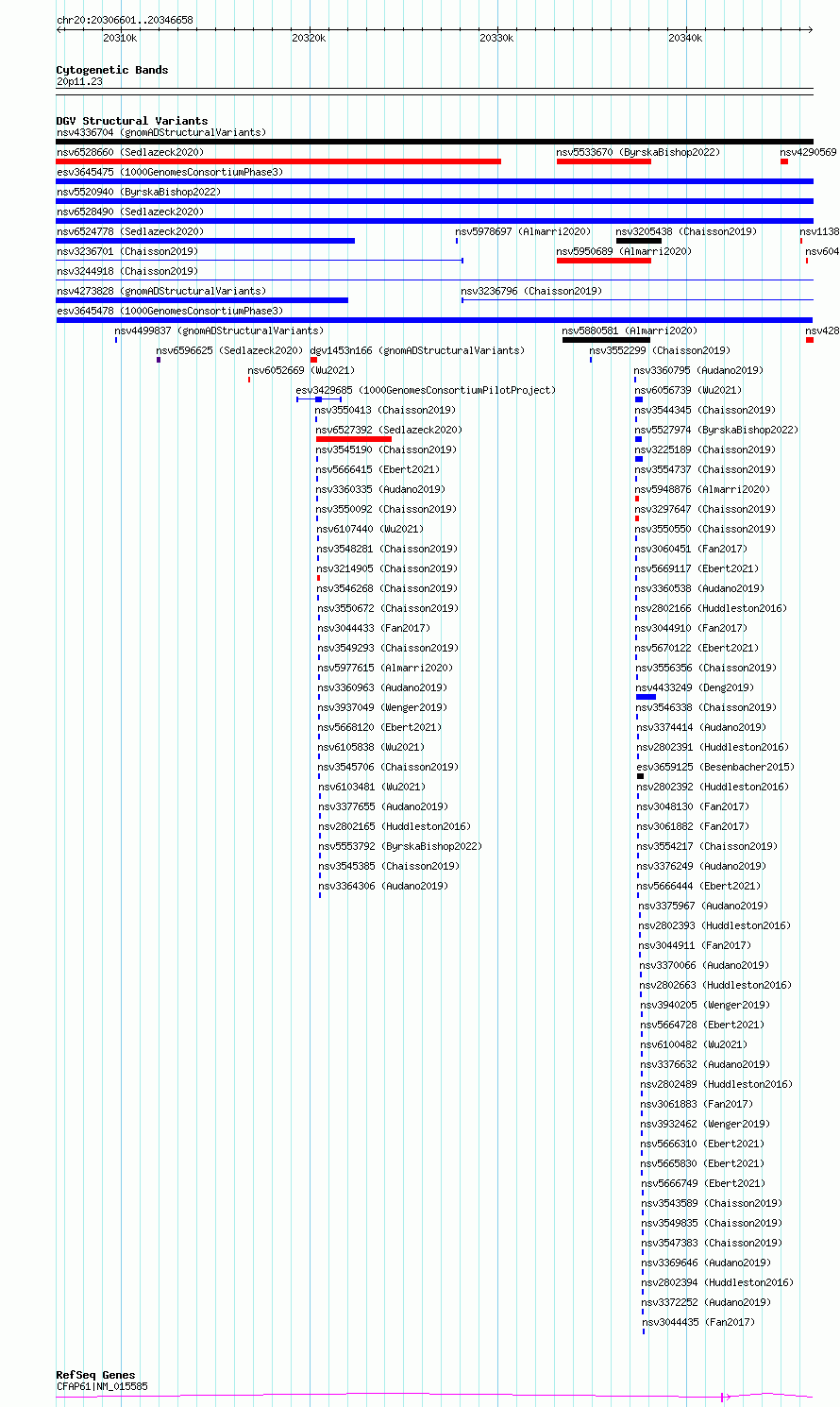Image resolution: width=840 pixels, height=1407 pixels.
Task: Click the red nsv5533670 ByrskaBishop2022 bar
Action: 604,161
